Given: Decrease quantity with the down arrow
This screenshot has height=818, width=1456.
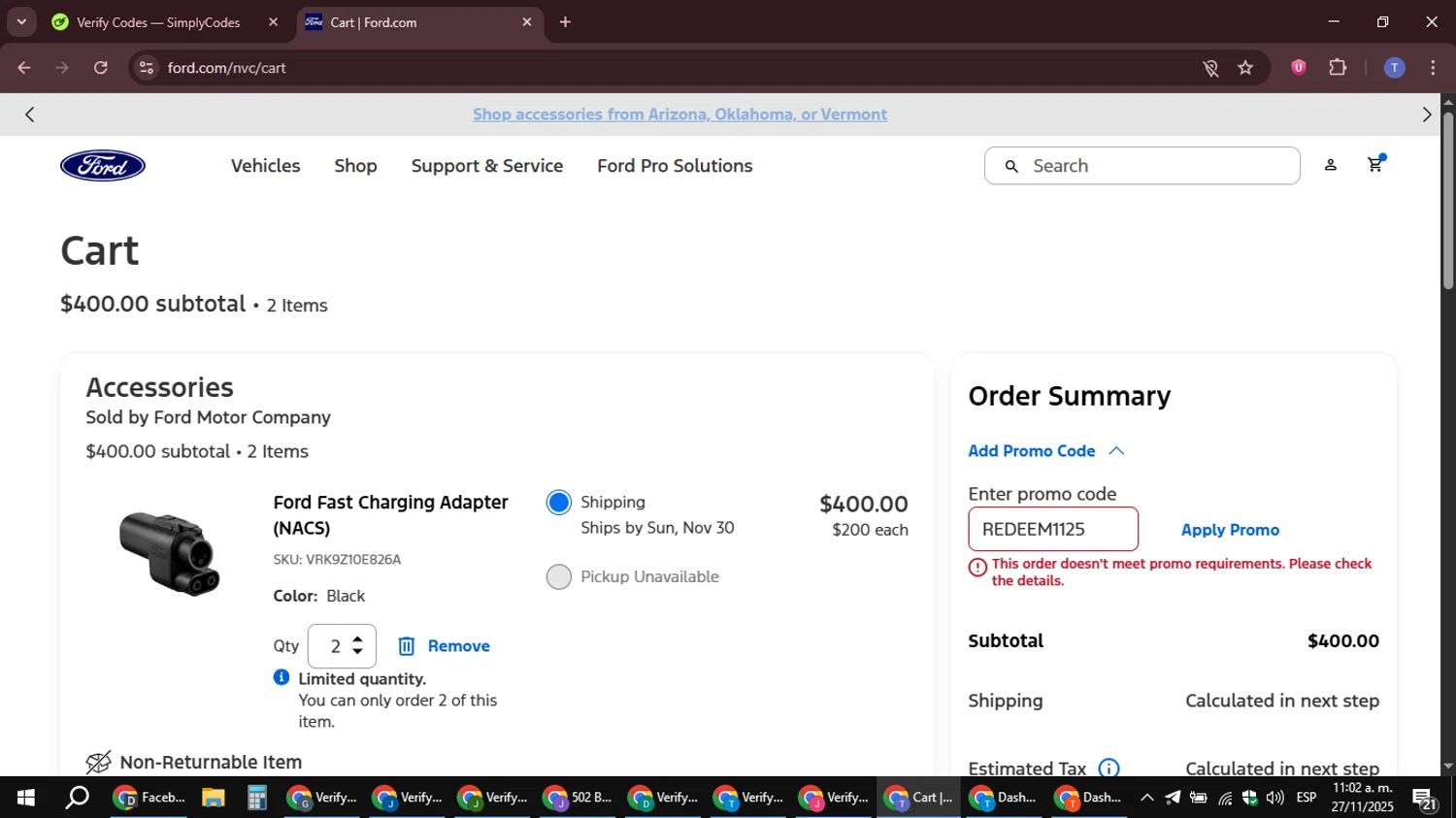Looking at the screenshot, I should tap(358, 653).
